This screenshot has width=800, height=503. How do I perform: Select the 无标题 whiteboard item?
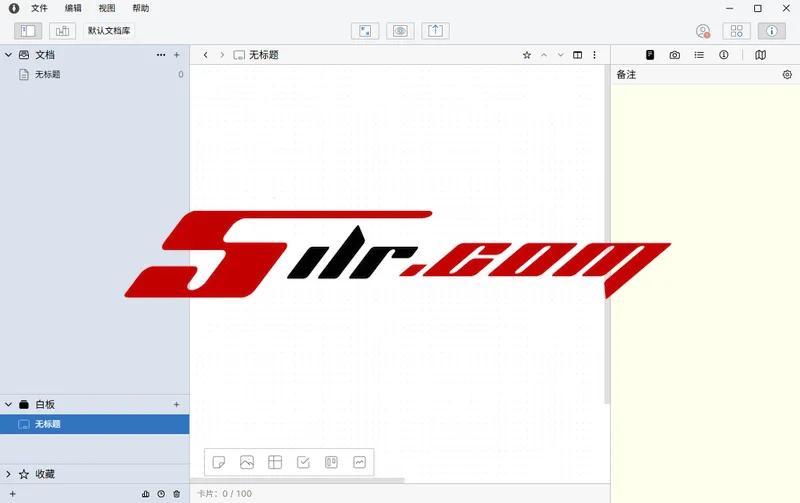click(x=94, y=424)
